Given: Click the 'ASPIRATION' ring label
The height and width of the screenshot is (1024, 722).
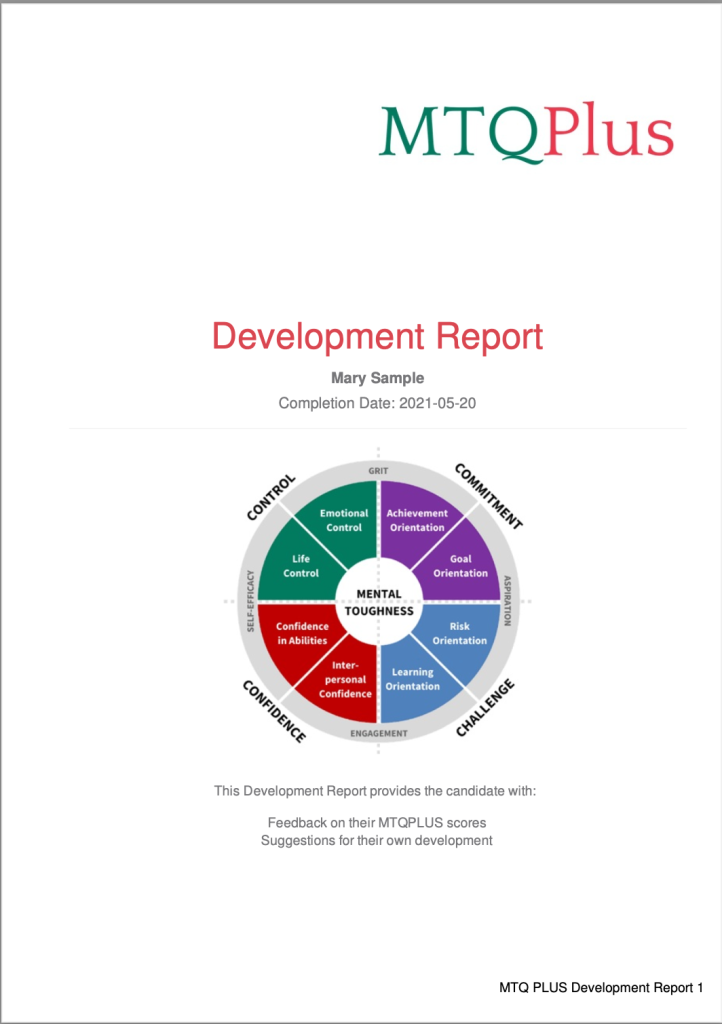Looking at the screenshot, I should tap(507, 601).
